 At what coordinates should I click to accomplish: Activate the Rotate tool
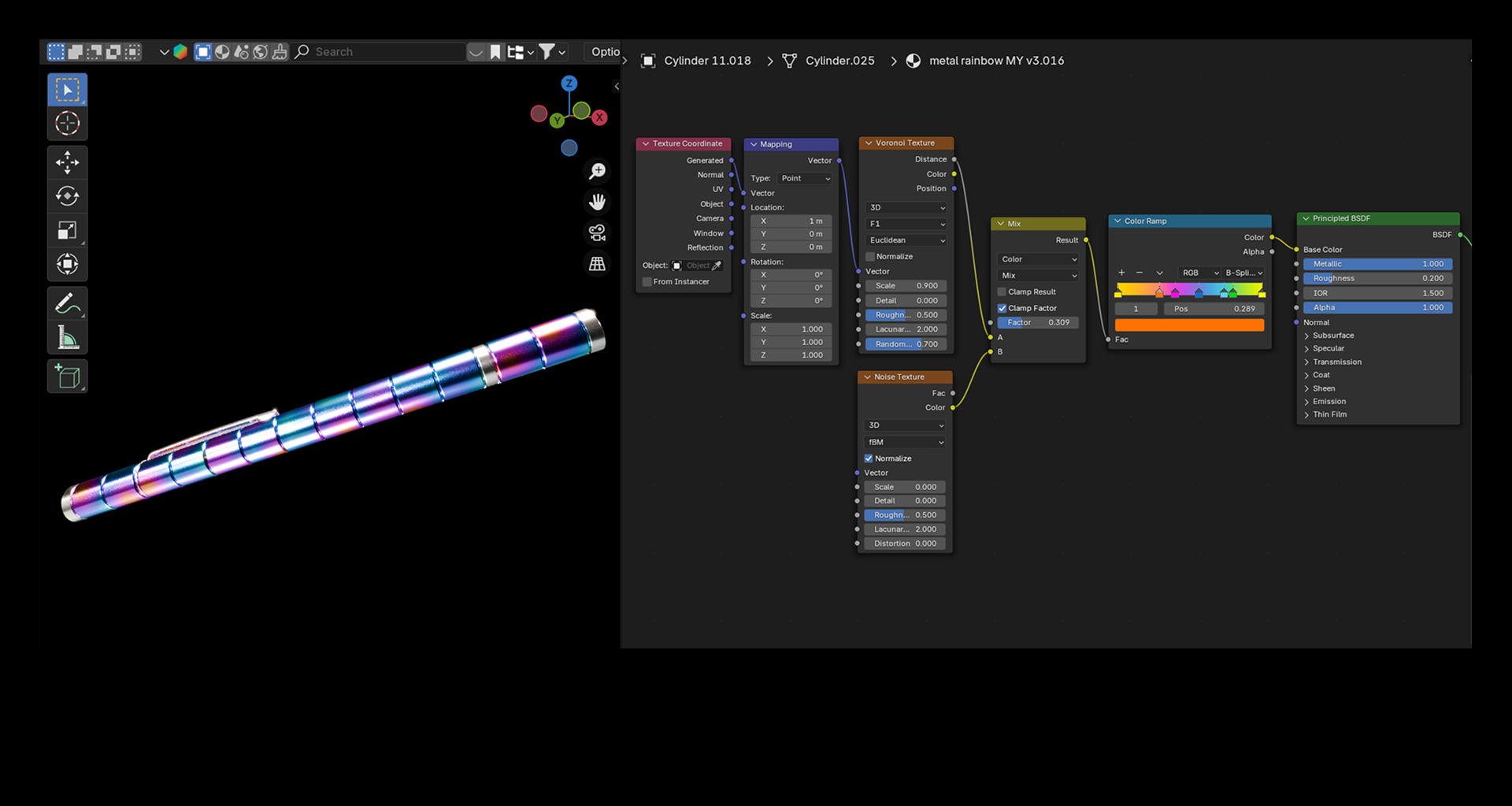pyautogui.click(x=67, y=196)
